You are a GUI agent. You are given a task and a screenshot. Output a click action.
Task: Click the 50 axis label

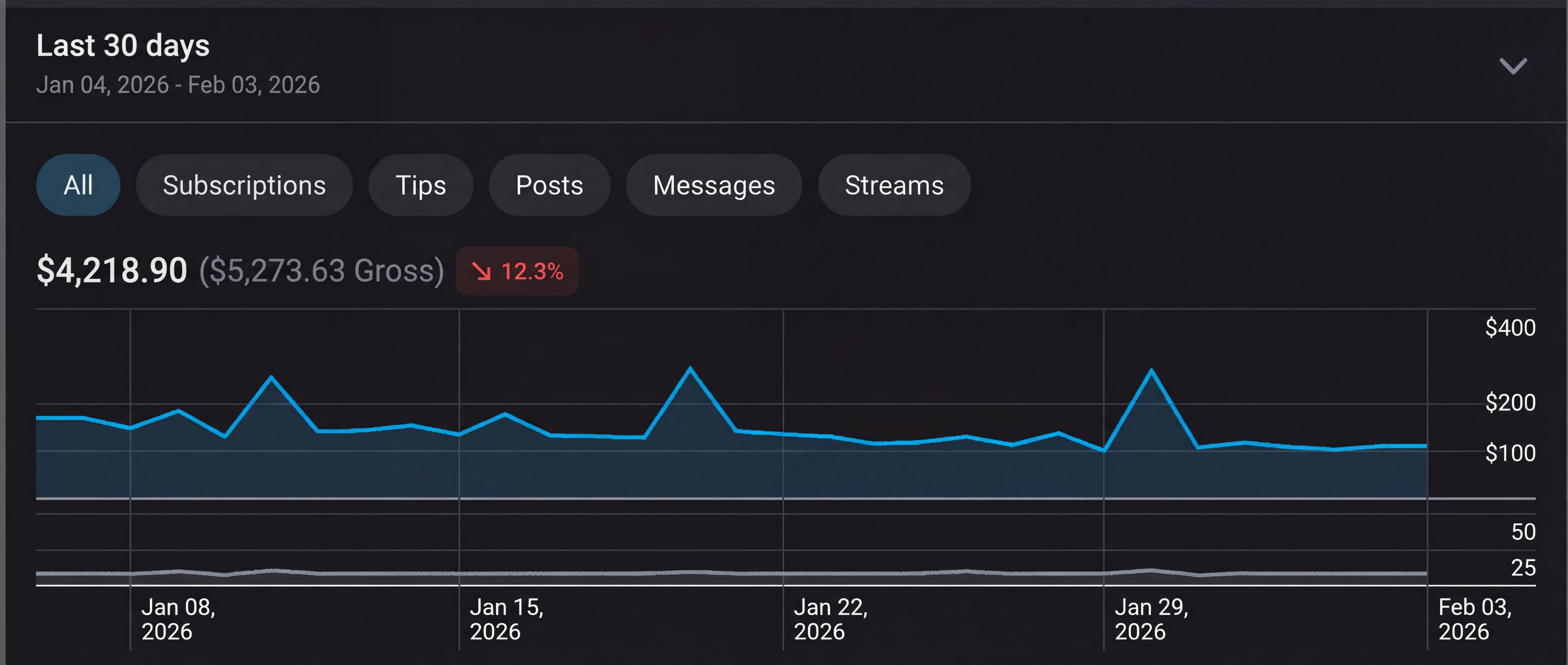pyautogui.click(x=1523, y=532)
